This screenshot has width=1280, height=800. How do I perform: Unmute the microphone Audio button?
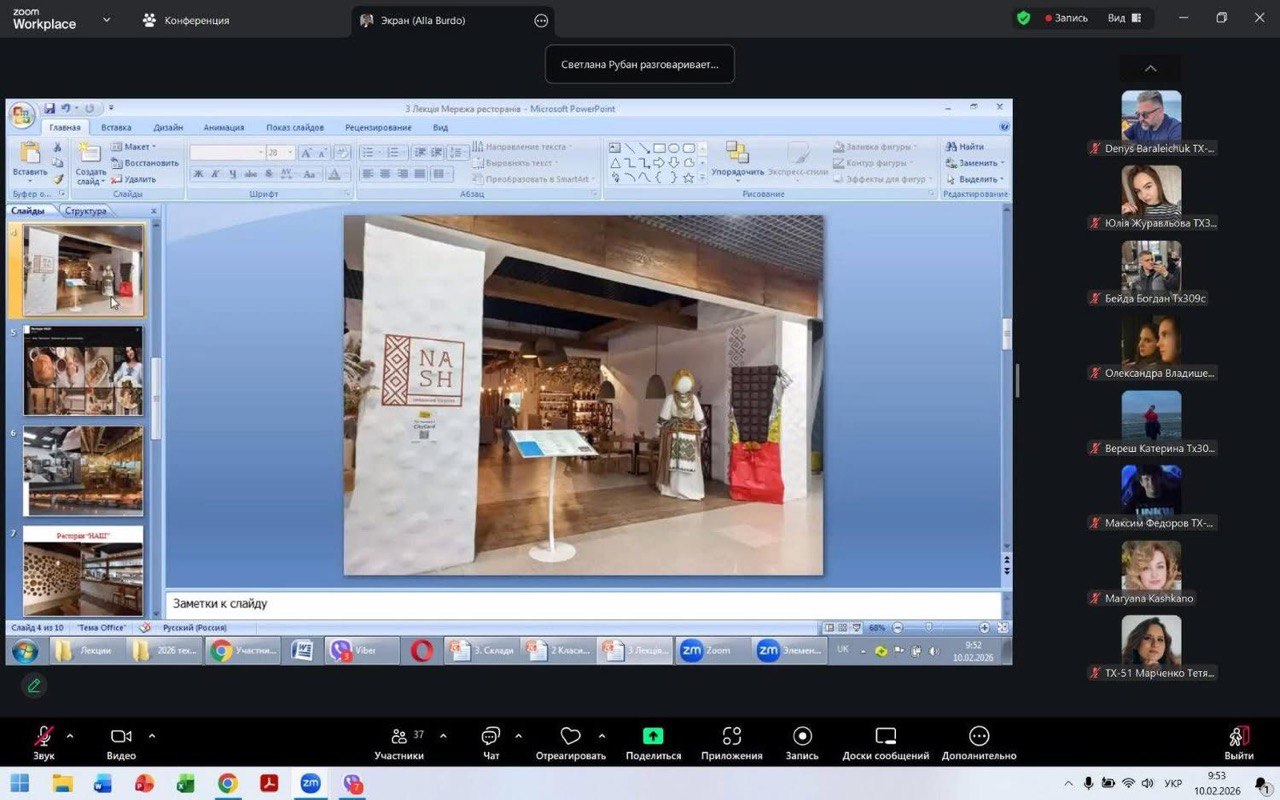coord(44,737)
